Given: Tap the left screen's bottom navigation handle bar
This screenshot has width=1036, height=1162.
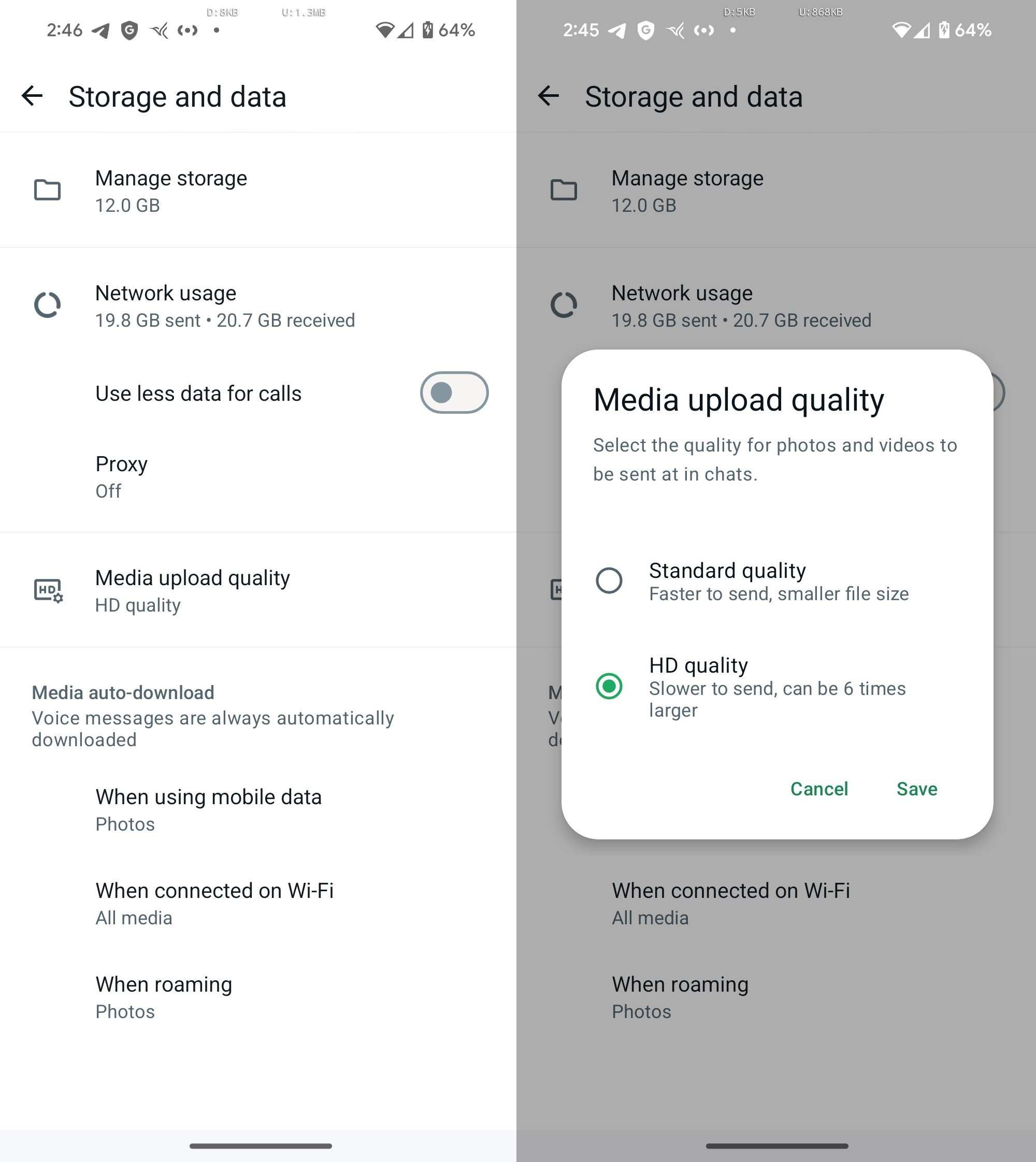Looking at the screenshot, I should pyautogui.click(x=261, y=1145).
